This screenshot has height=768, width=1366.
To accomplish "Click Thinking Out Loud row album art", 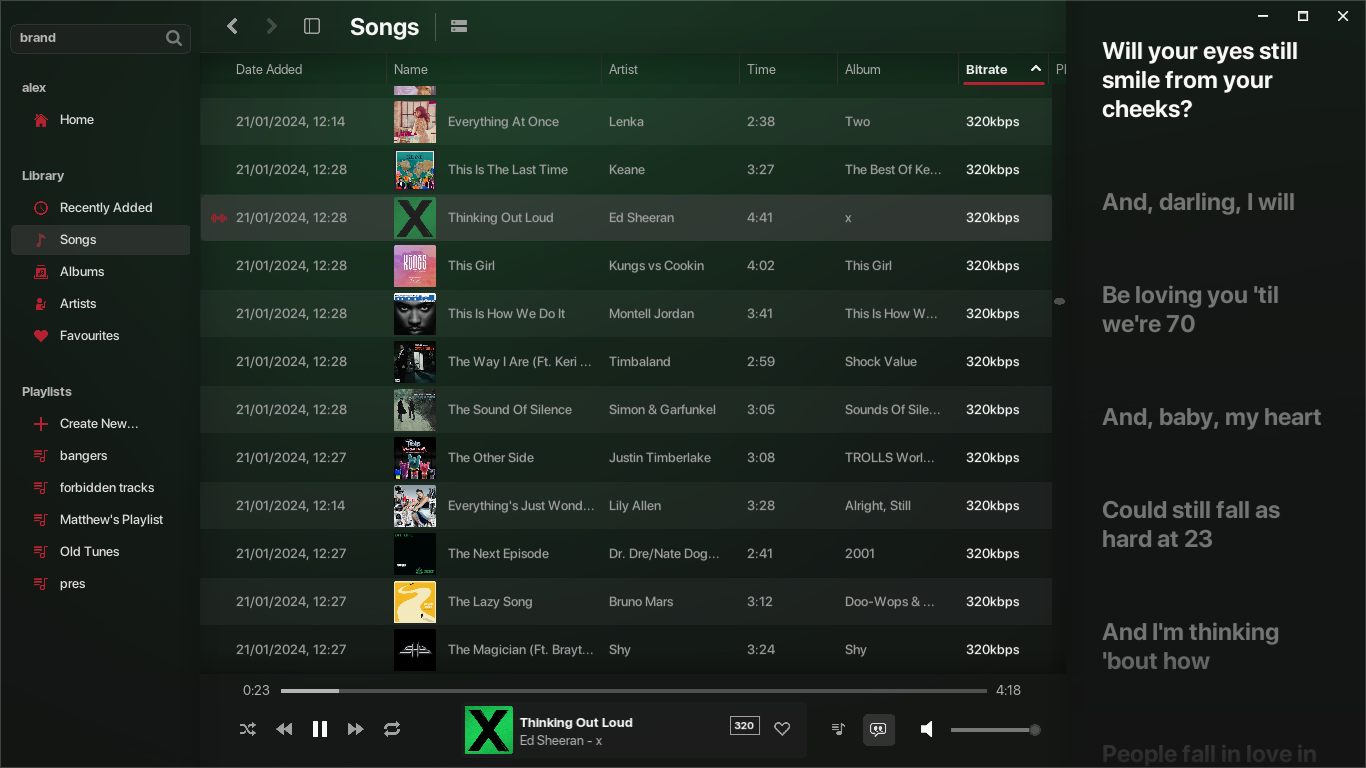I will click(x=414, y=217).
